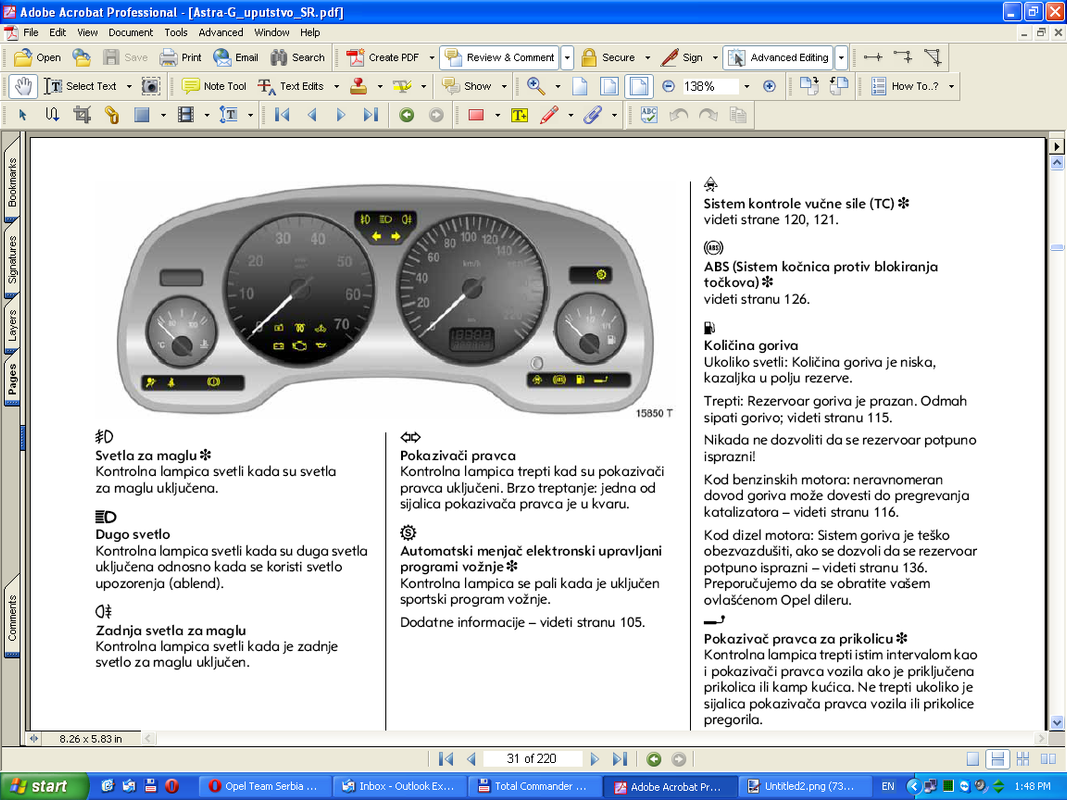Click the page number field 31 of 220
Viewport: 1067px width, 800px height.
pos(532,759)
